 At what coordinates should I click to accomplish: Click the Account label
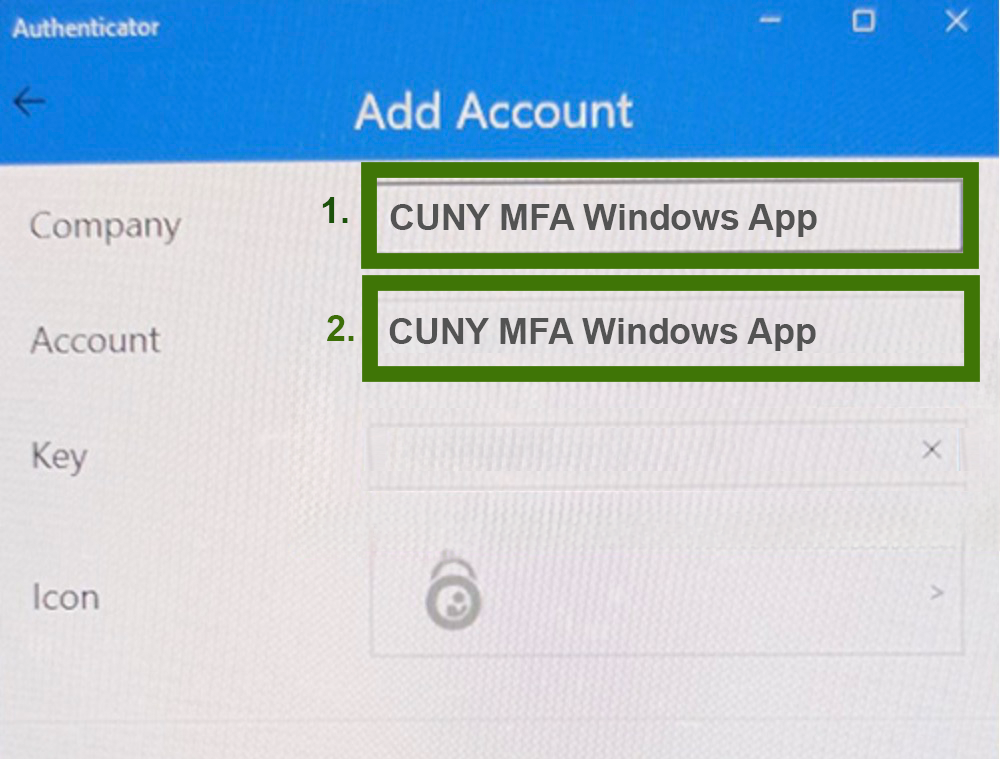point(95,340)
